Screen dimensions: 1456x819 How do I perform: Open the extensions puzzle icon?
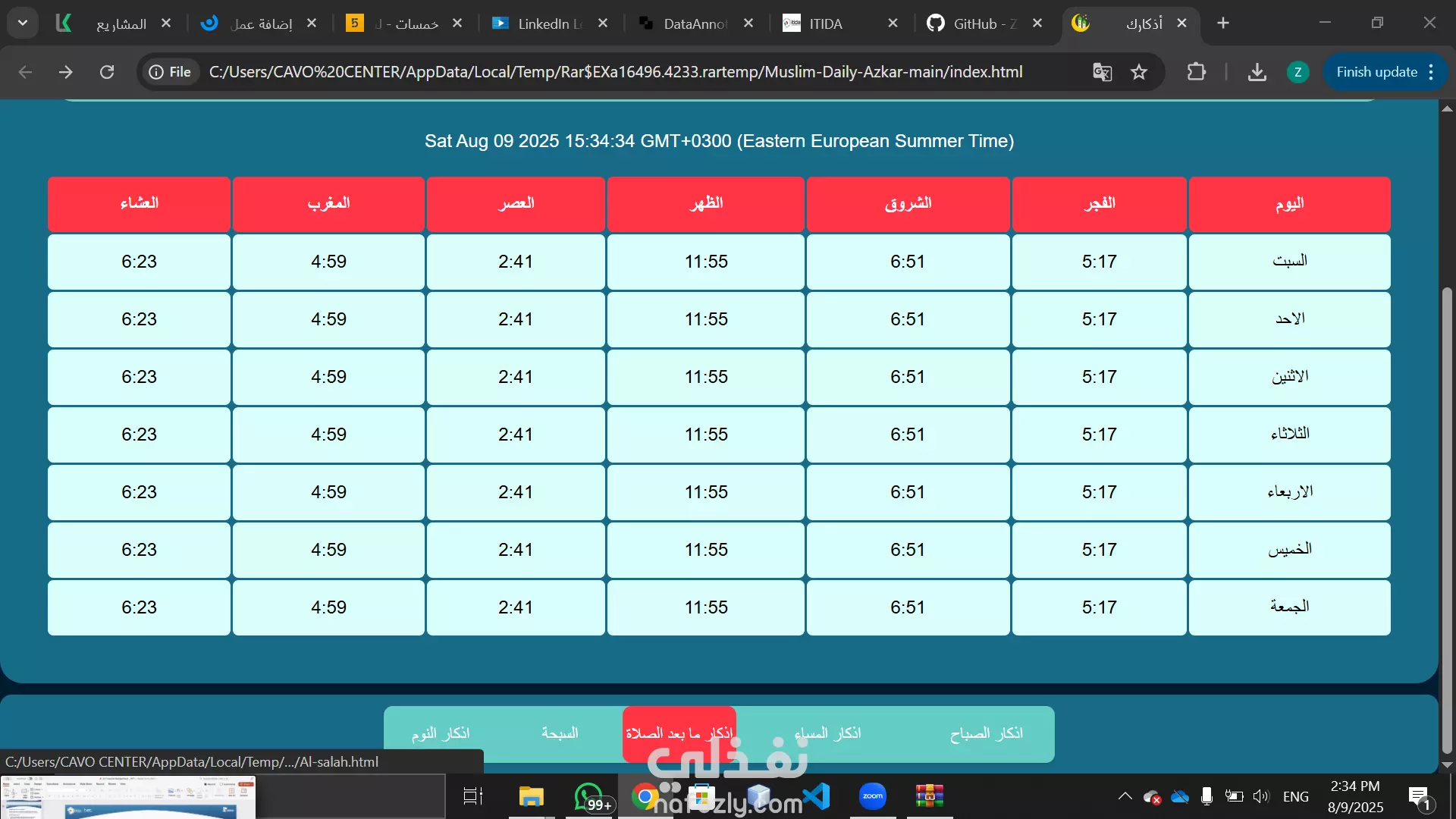[1196, 72]
